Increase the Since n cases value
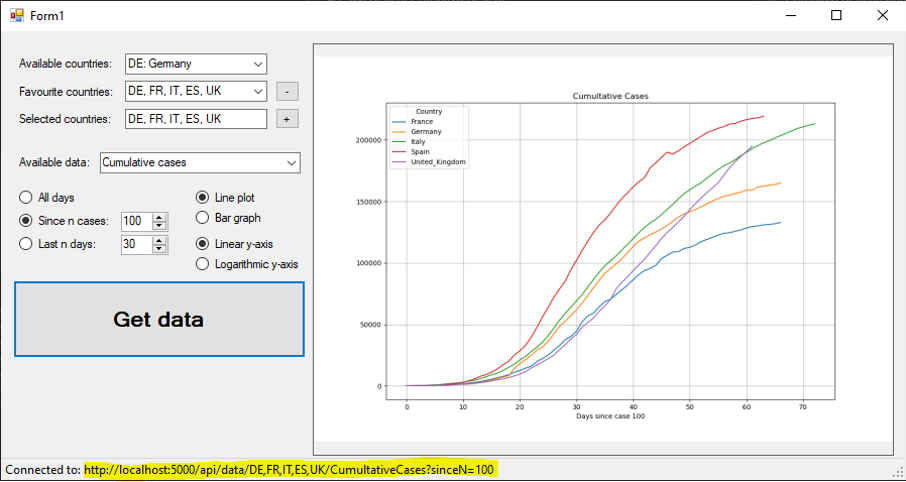906x482 pixels. pyautogui.click(x=159, y=216)
